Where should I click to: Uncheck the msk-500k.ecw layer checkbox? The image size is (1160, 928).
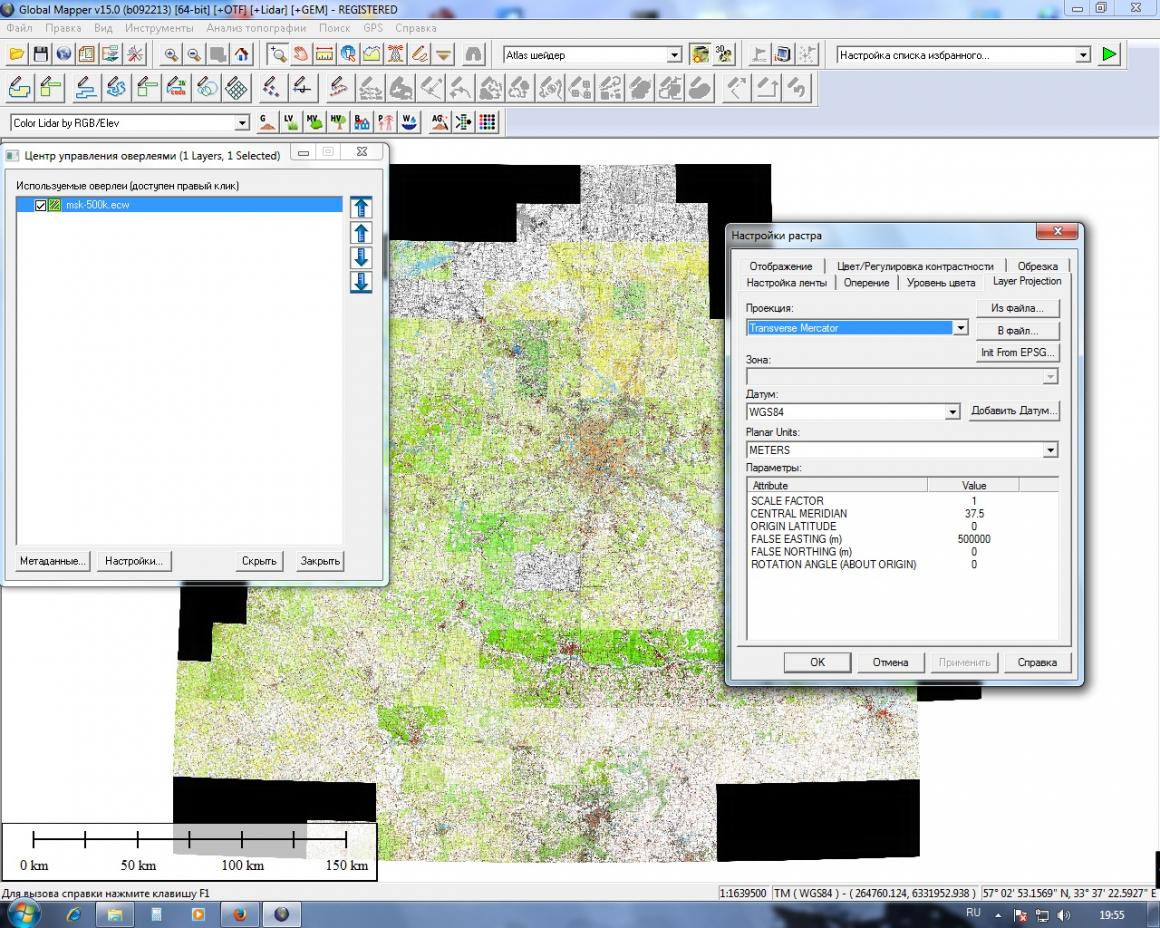[x=41, y=205]
